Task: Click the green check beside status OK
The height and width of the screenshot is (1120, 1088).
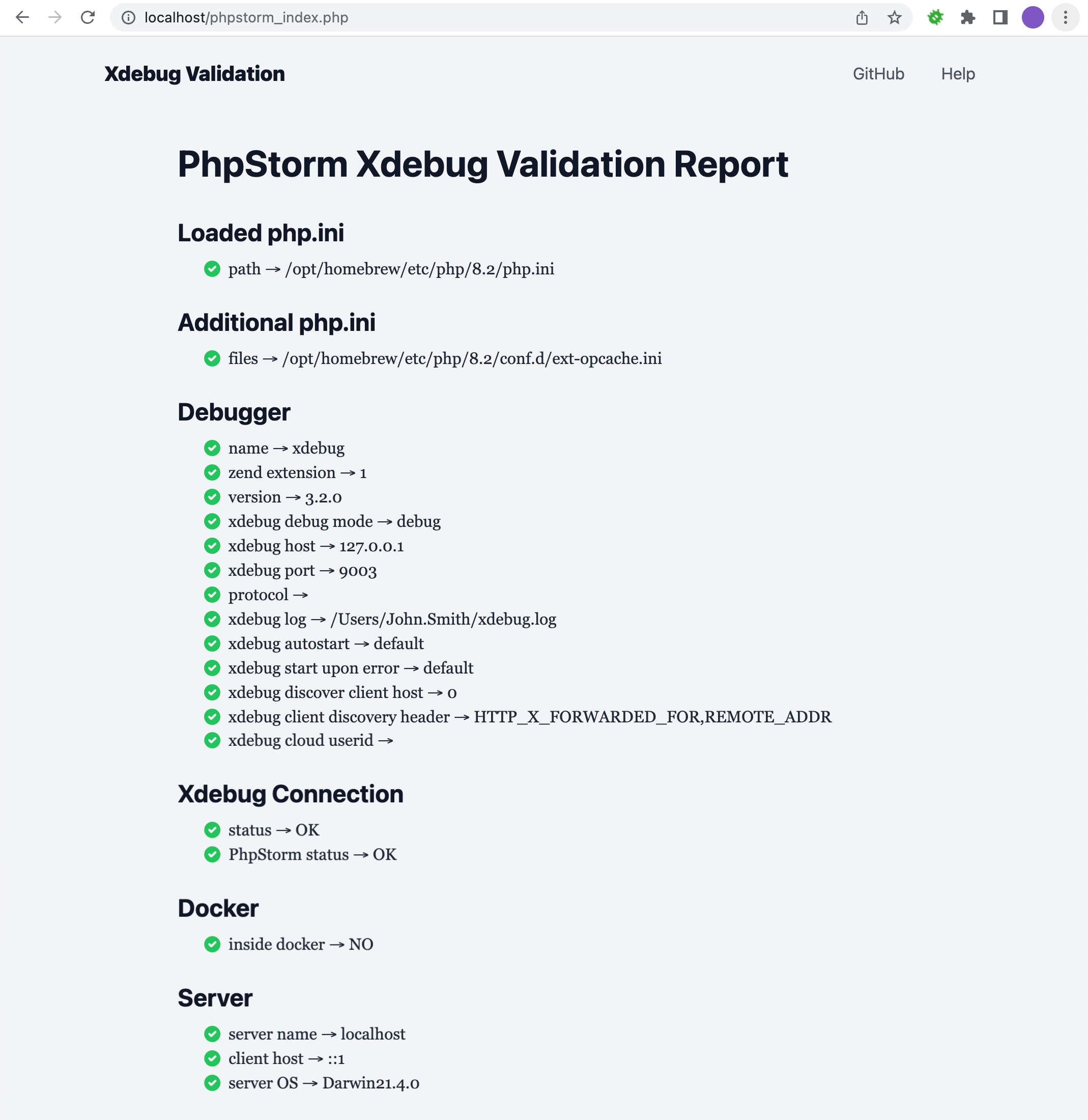Action: point(213,830)
